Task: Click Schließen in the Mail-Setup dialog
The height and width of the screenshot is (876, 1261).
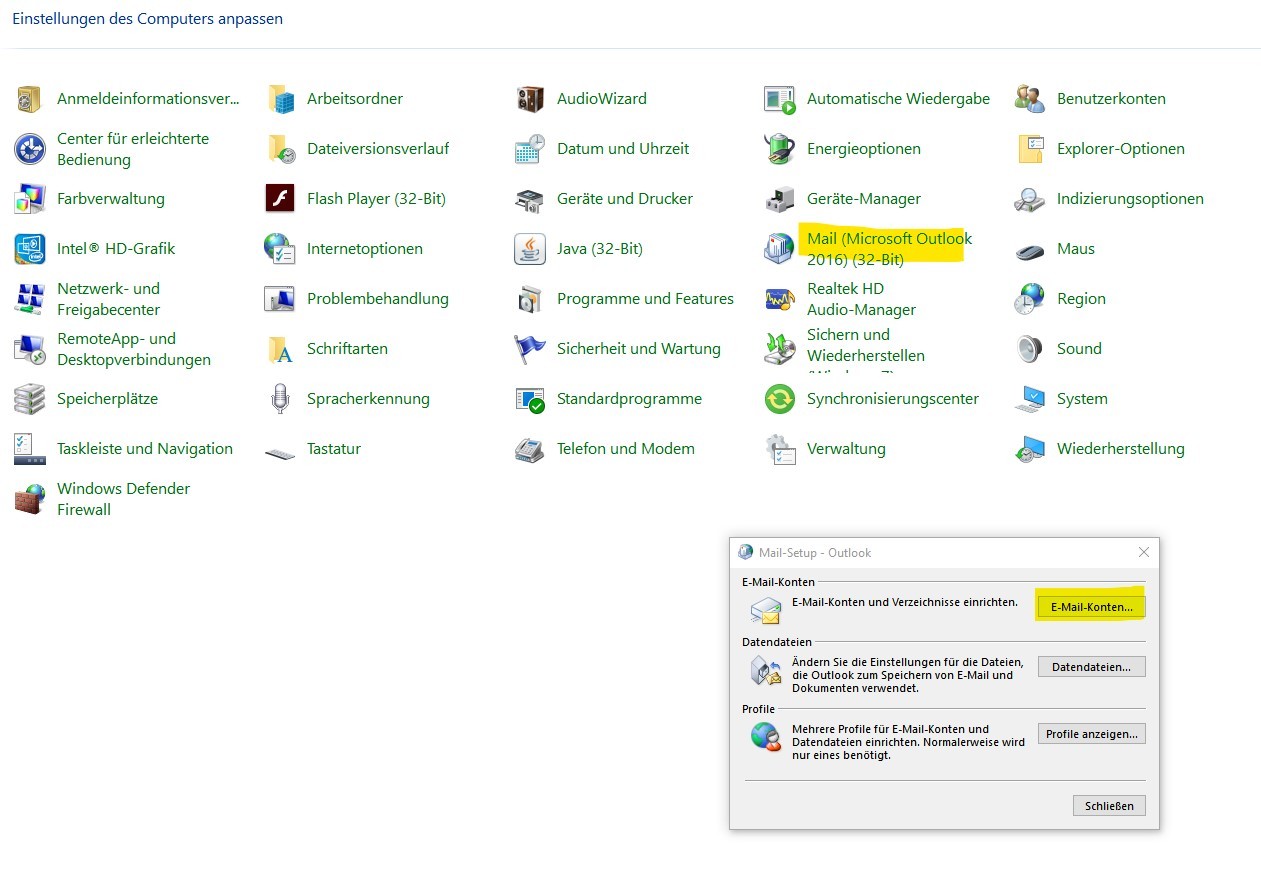Action: tap(1108, 805)
